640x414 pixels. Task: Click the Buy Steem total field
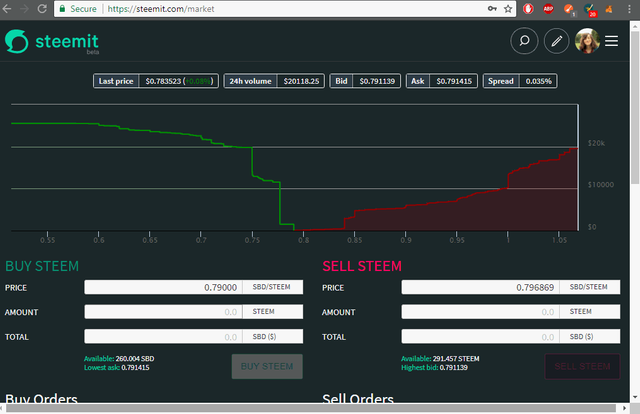coord(163,336)
